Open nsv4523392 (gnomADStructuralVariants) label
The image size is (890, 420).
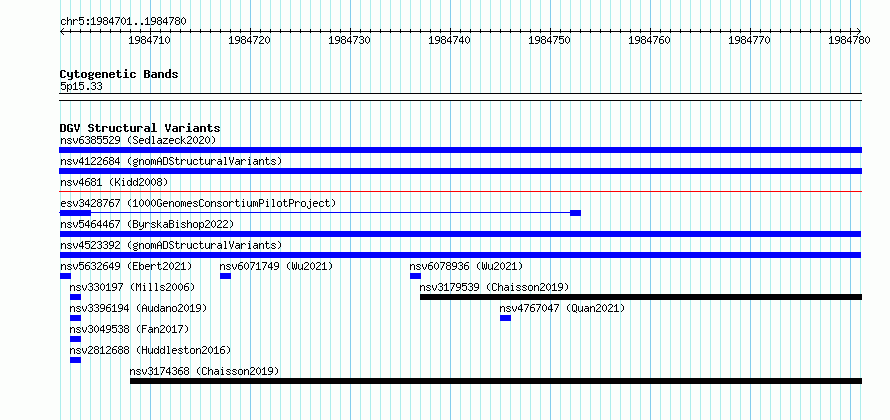[x=171, y=245]
